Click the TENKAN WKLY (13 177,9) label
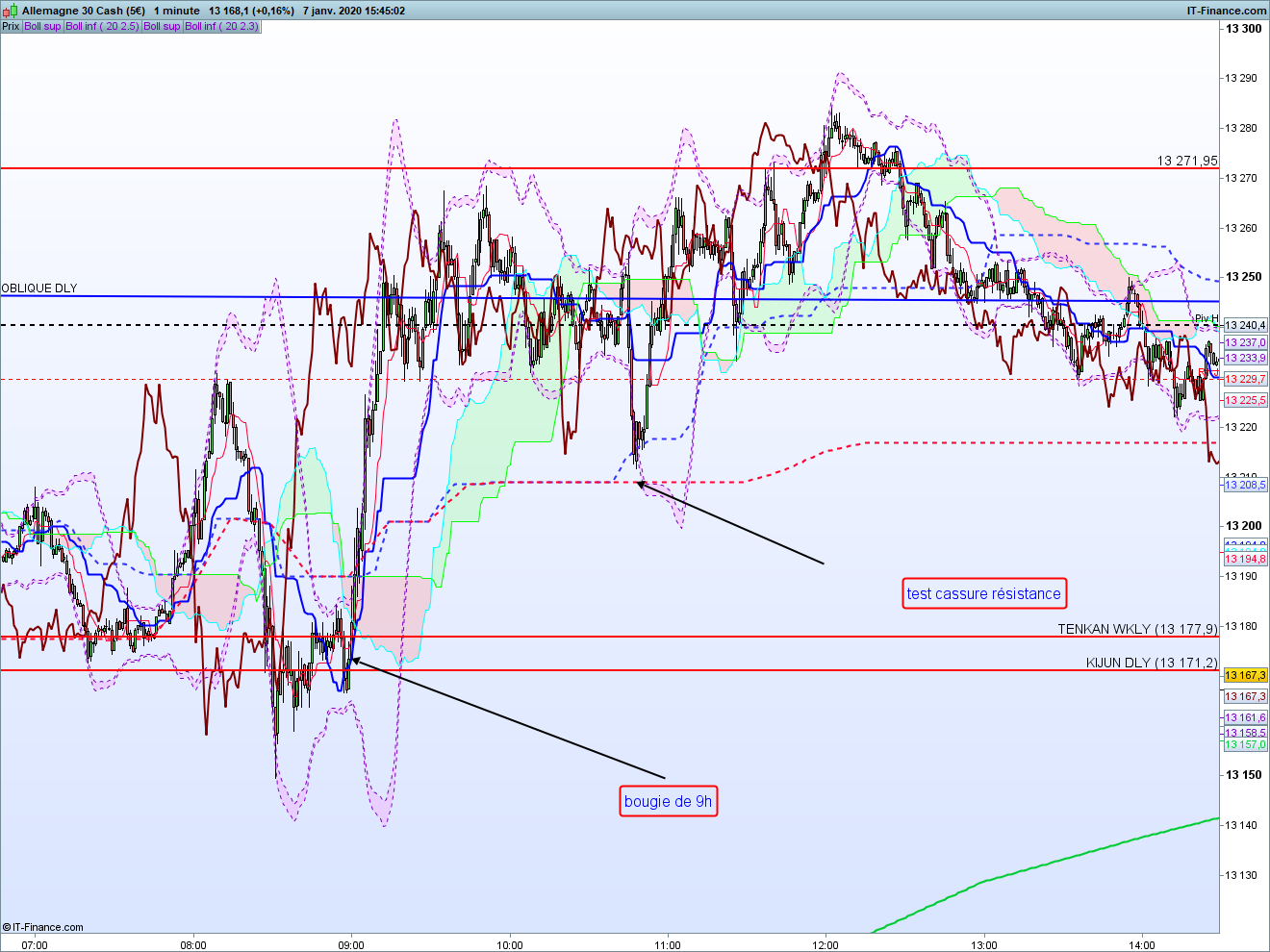The height and width of the screenshot is (952, 1270). click(1138, 629)
